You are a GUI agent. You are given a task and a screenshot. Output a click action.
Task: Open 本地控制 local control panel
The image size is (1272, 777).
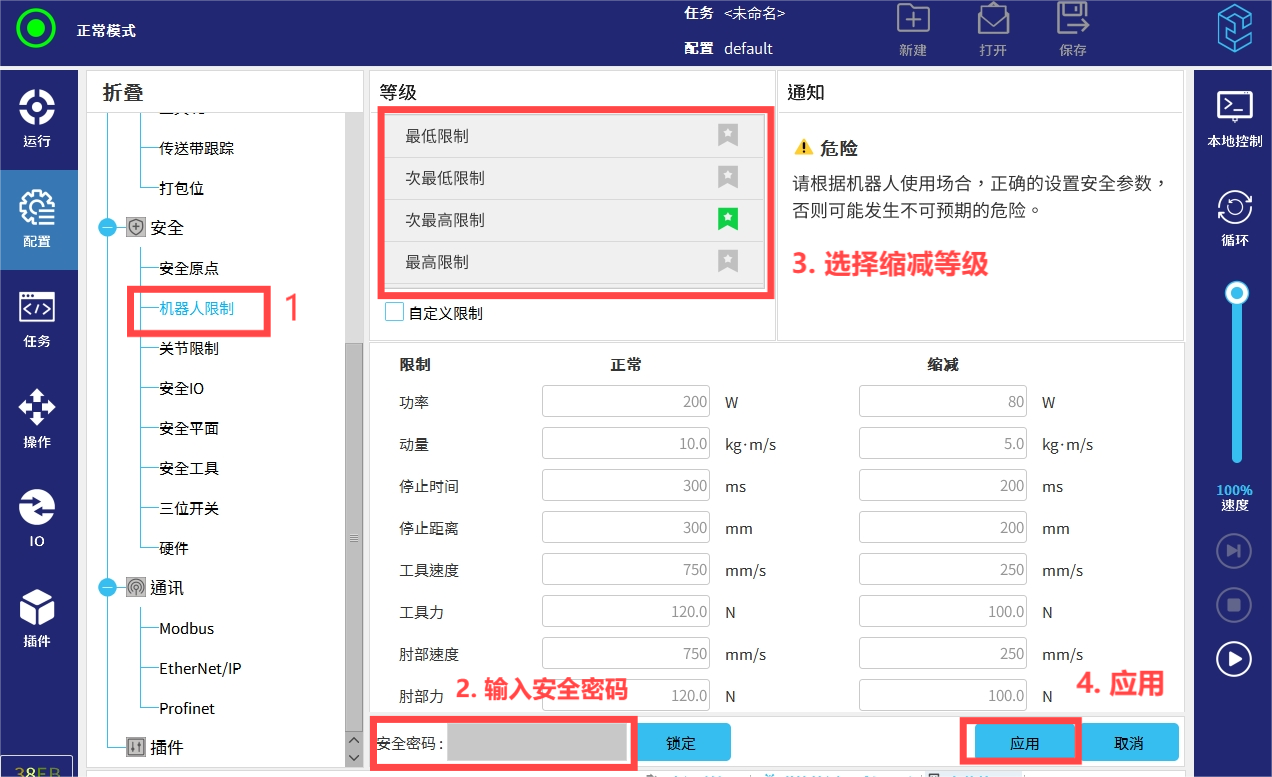click(1234, 118)
